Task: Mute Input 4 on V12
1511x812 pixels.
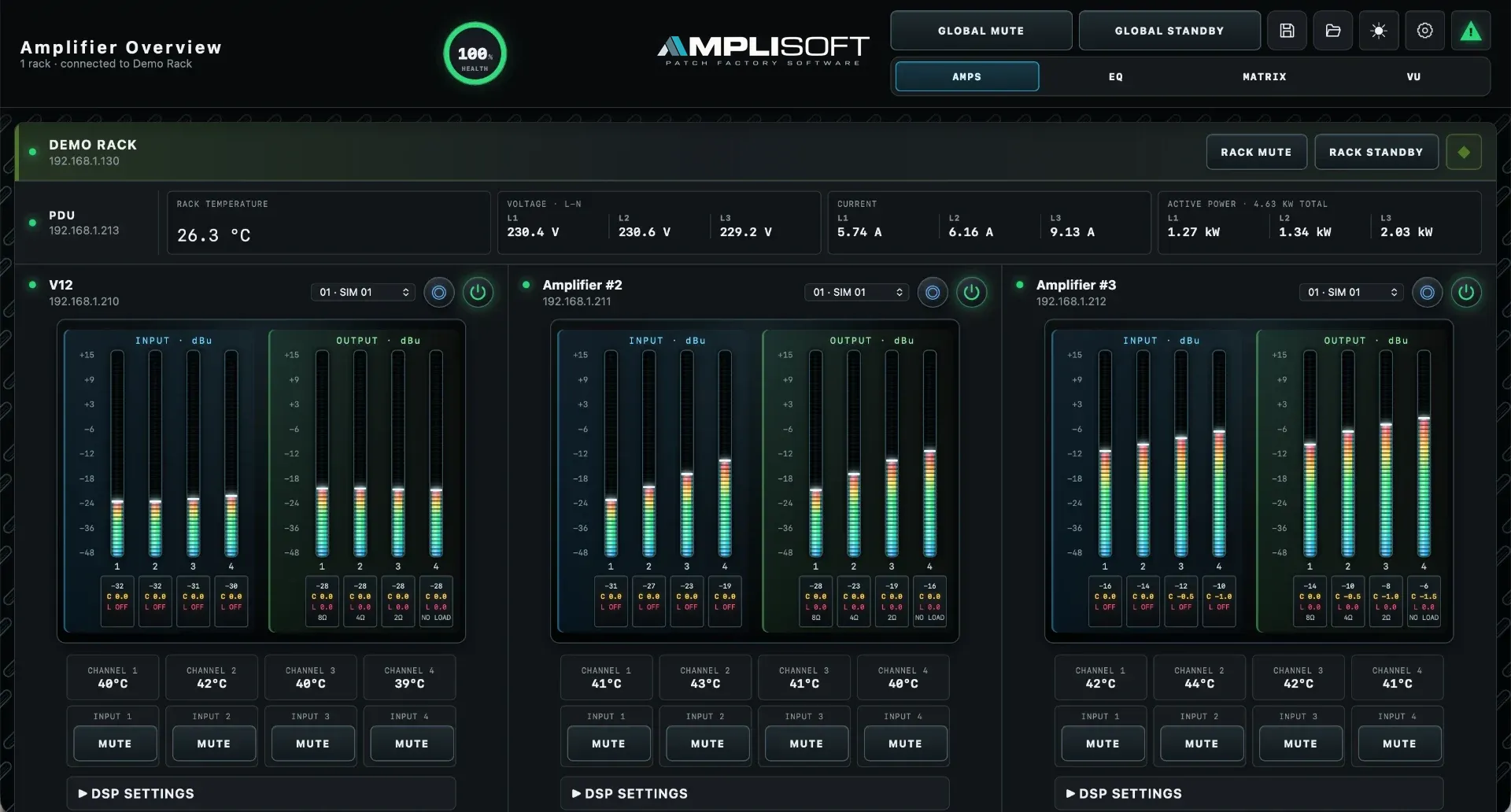Action: (412, 744)
